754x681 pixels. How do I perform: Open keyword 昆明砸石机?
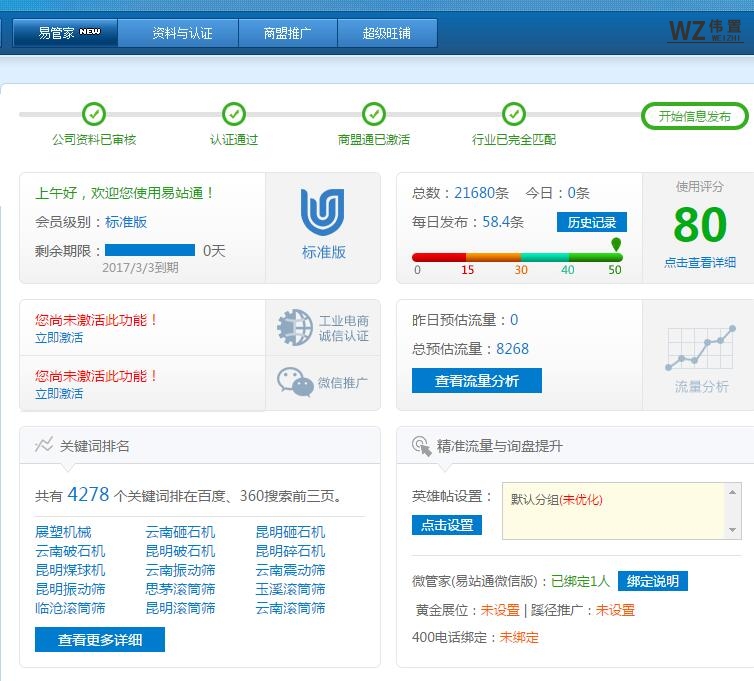click(290, 532)
